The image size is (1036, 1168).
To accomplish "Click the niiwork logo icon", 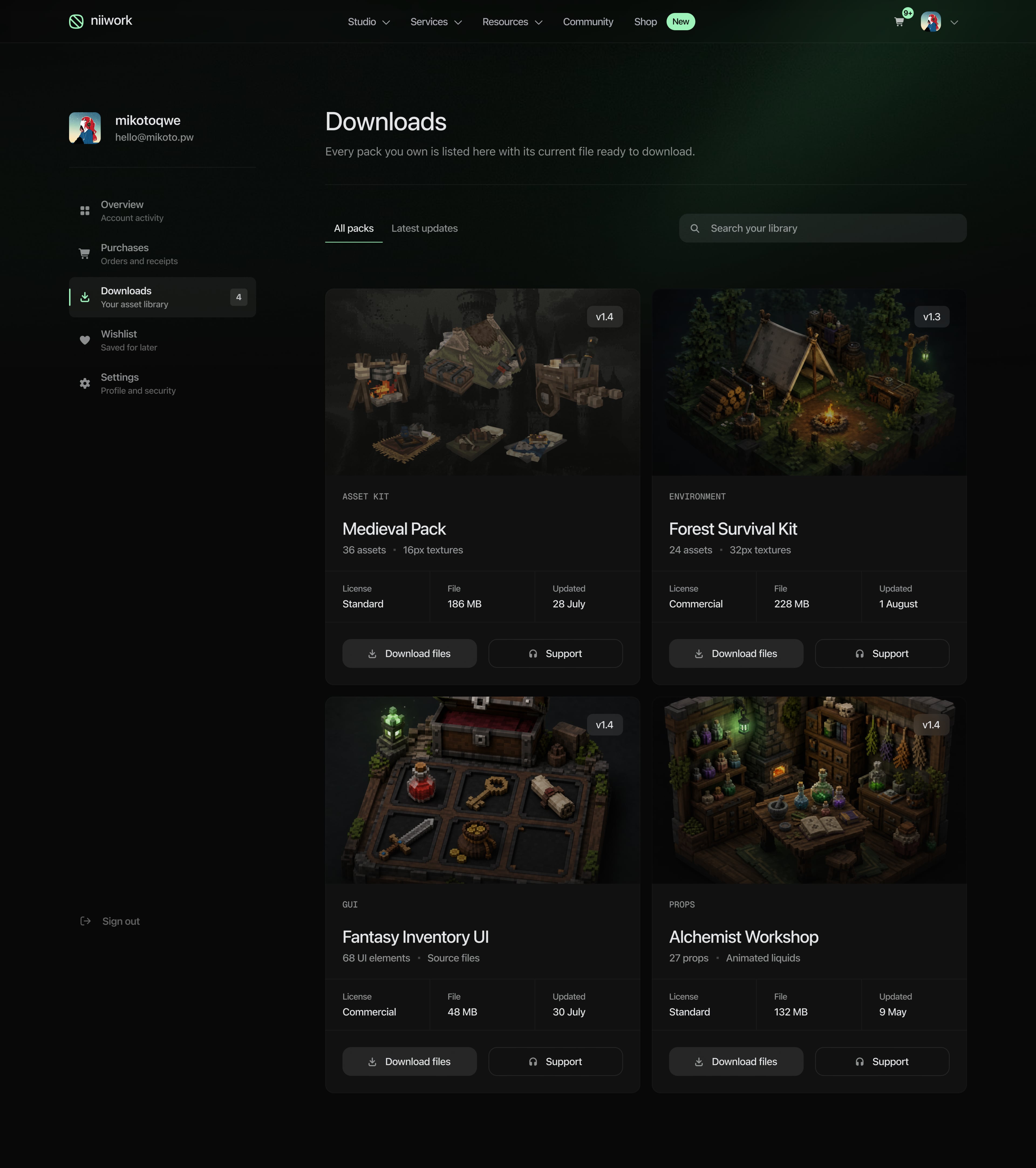I will click(76, 22).
